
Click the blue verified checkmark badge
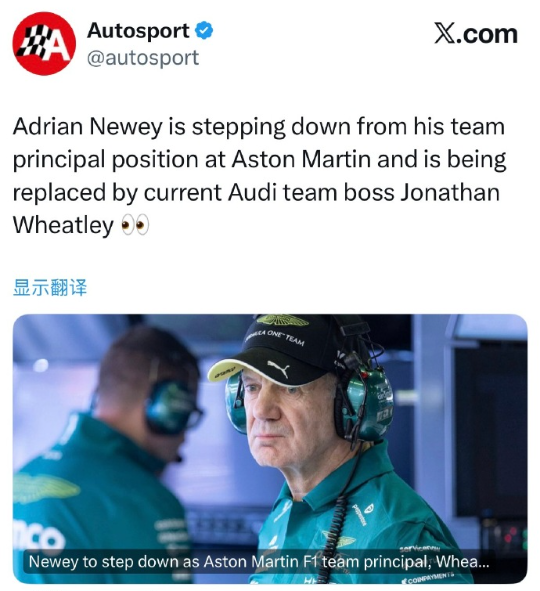pos(204,31)
